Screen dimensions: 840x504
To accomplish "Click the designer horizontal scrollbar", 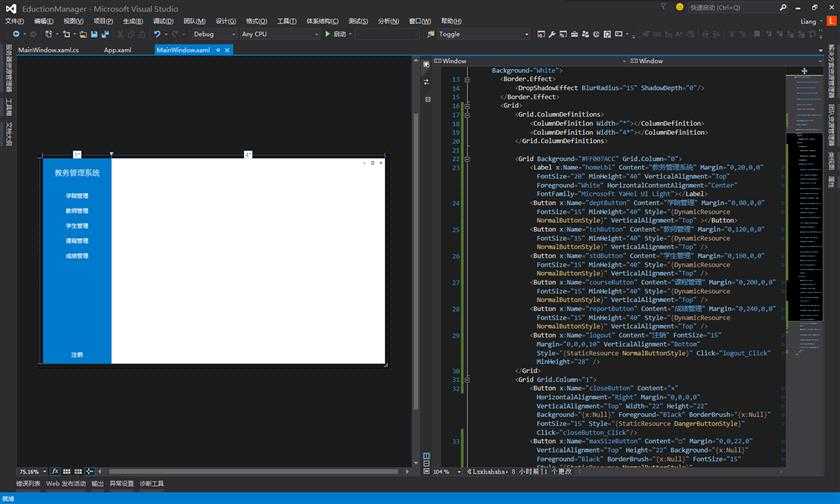I will 253,472.
